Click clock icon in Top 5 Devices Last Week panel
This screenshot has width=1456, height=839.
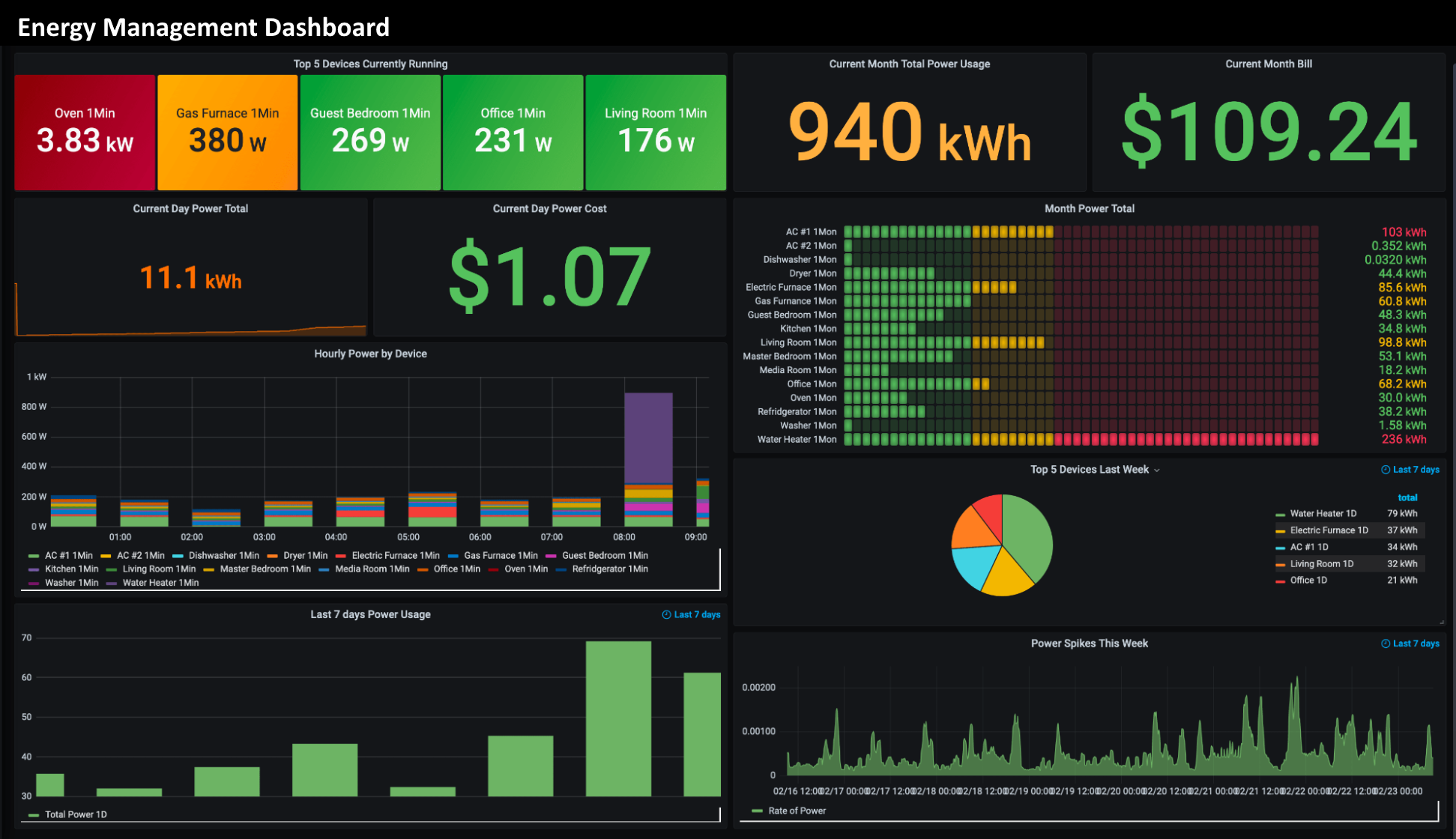click(1386, 470)
